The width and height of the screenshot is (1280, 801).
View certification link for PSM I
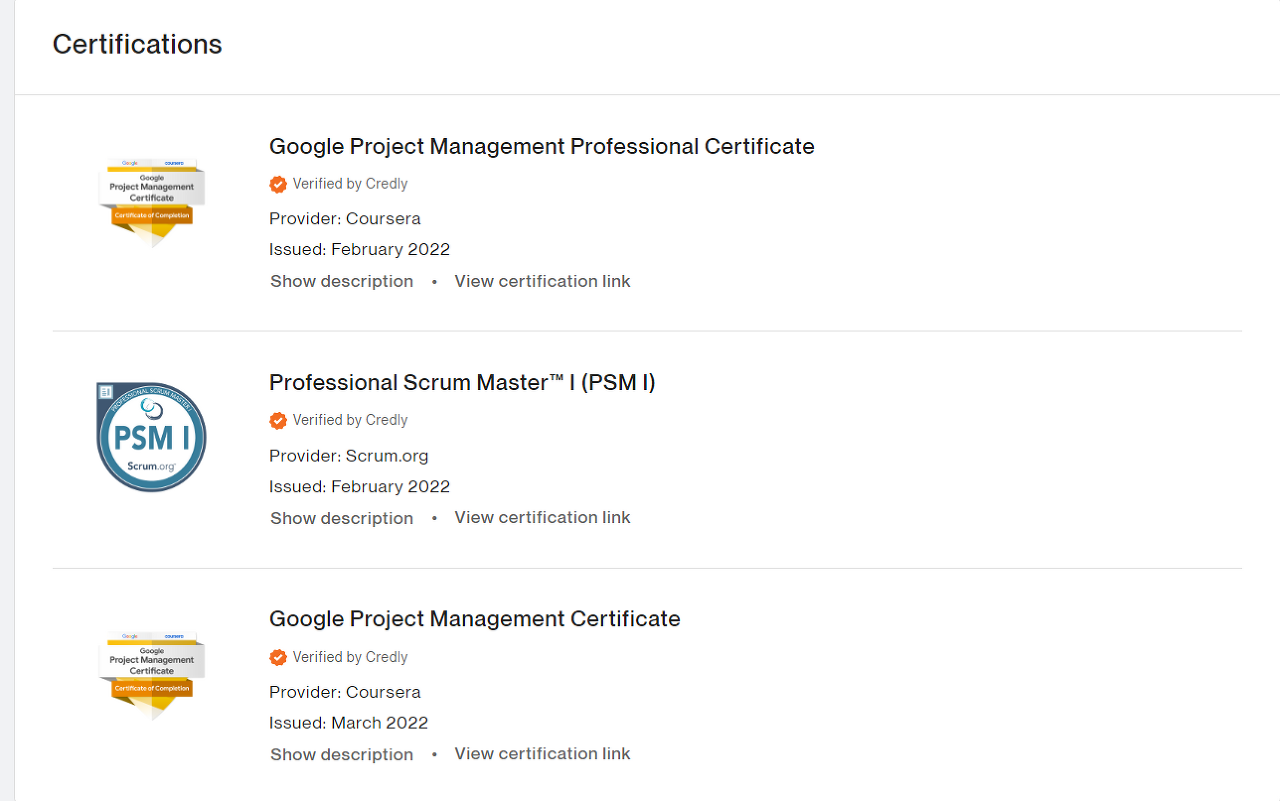click(542, 517)
